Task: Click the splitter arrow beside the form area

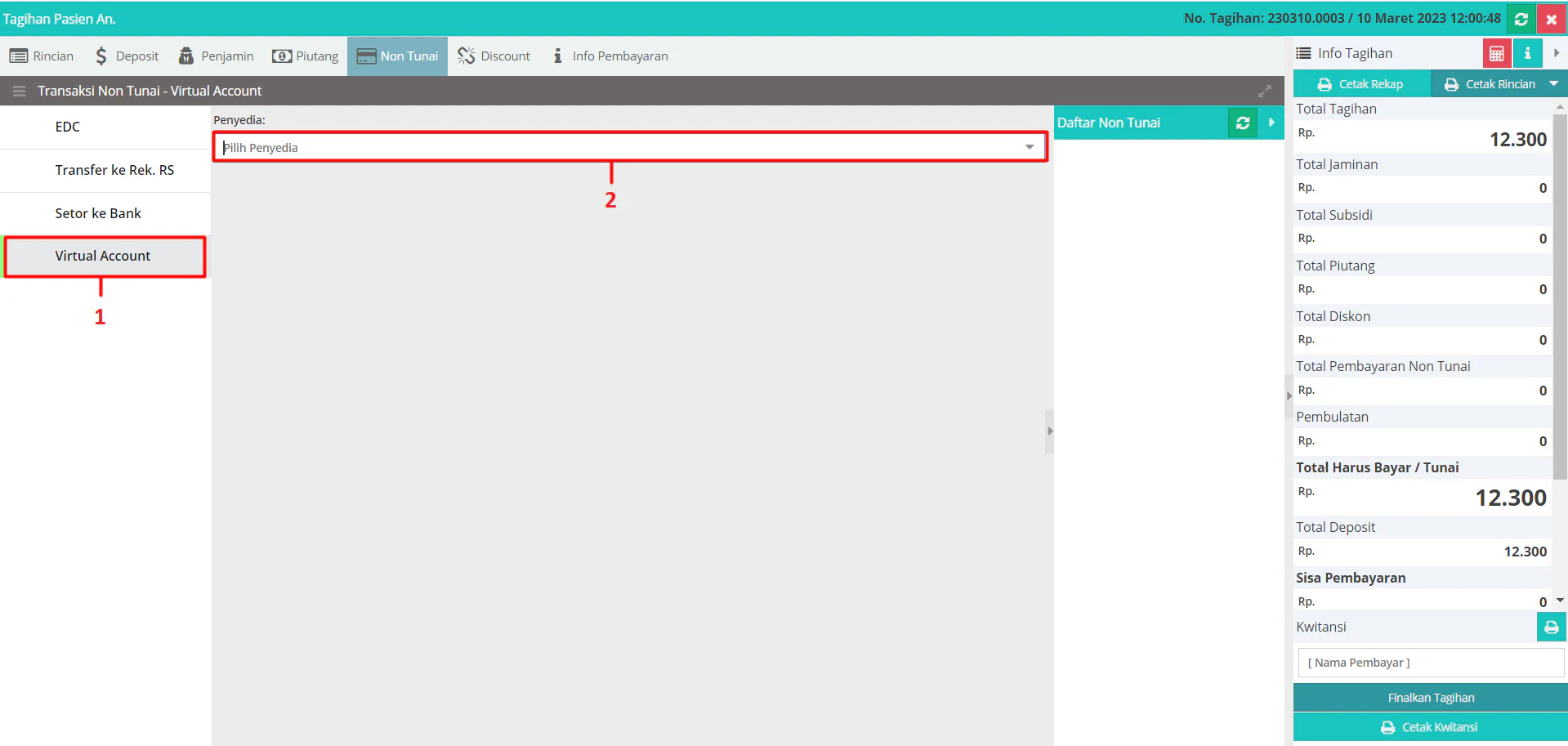Action: tap(1050, 431)
